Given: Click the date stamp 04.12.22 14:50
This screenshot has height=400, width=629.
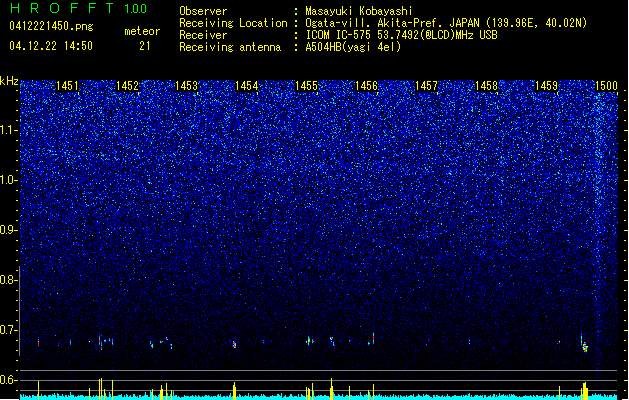Looking at the screenshot, I should point(51,46).
